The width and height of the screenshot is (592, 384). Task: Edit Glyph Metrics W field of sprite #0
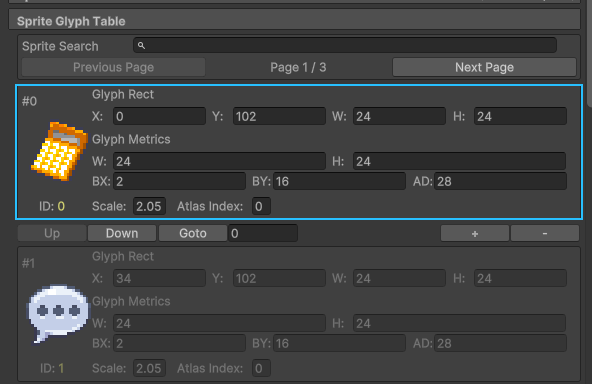(x=219, y=161)
